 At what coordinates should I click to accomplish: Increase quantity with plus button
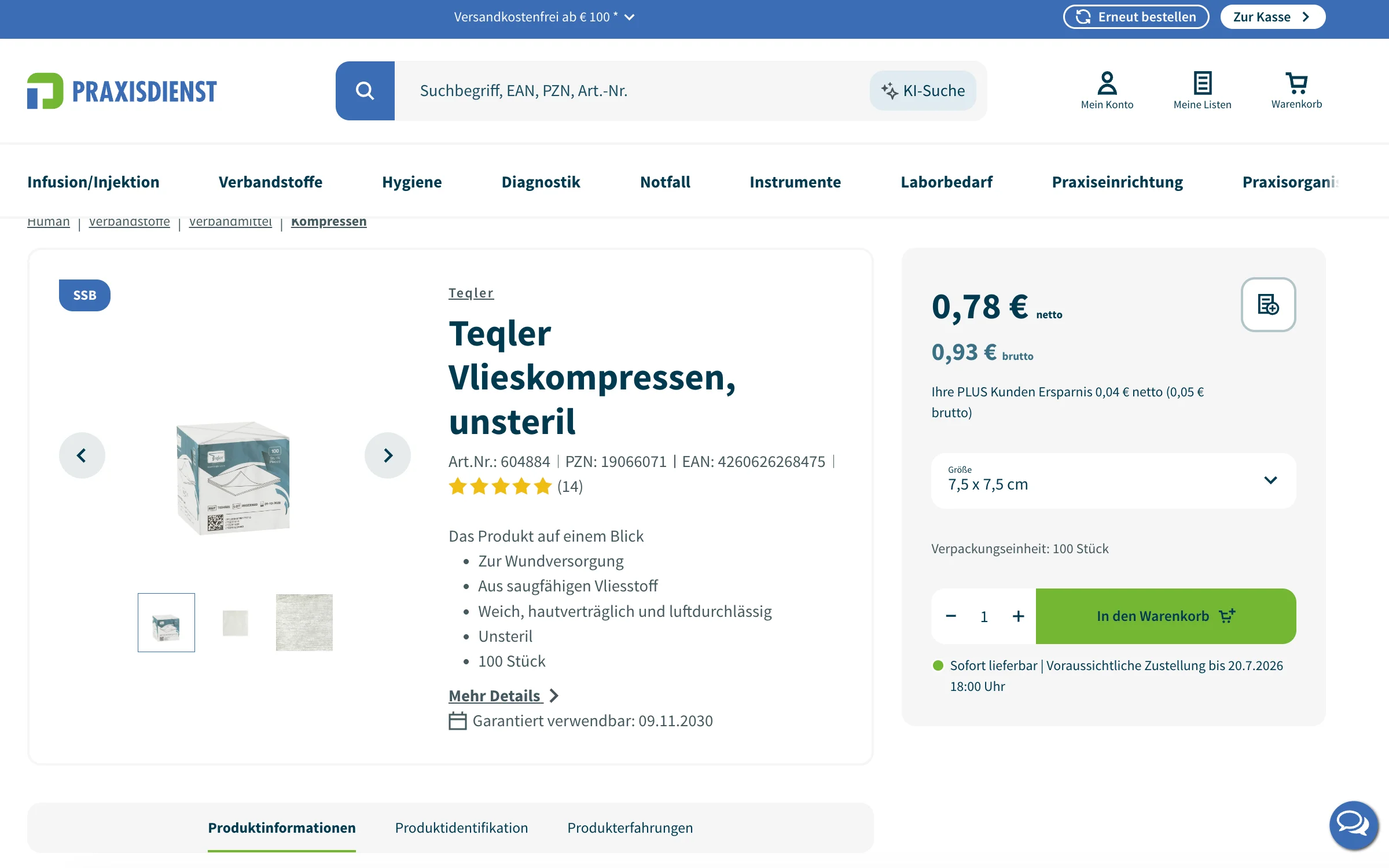(1019, 616)
